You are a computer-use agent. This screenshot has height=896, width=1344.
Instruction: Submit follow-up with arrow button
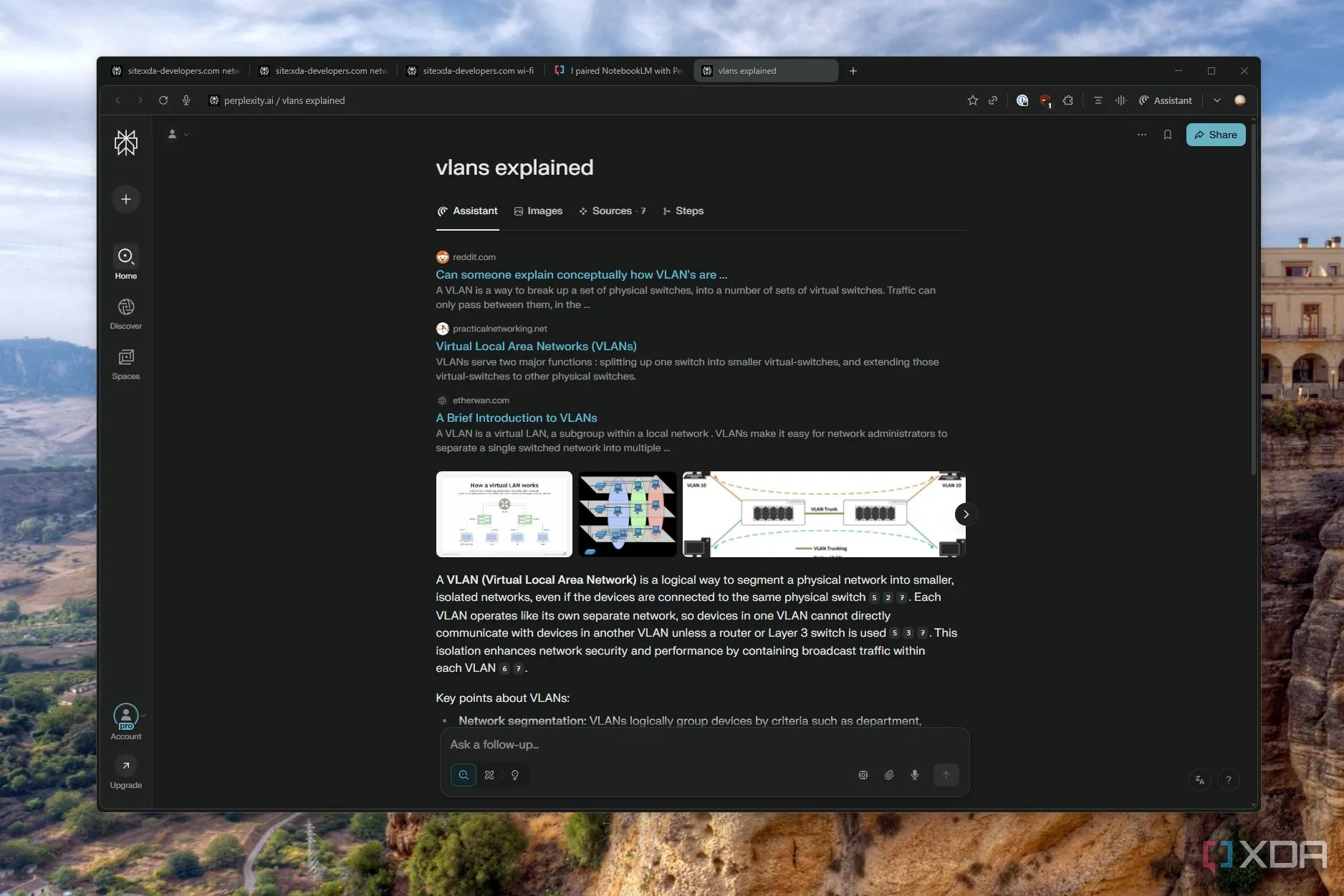(x=946, y=775)
